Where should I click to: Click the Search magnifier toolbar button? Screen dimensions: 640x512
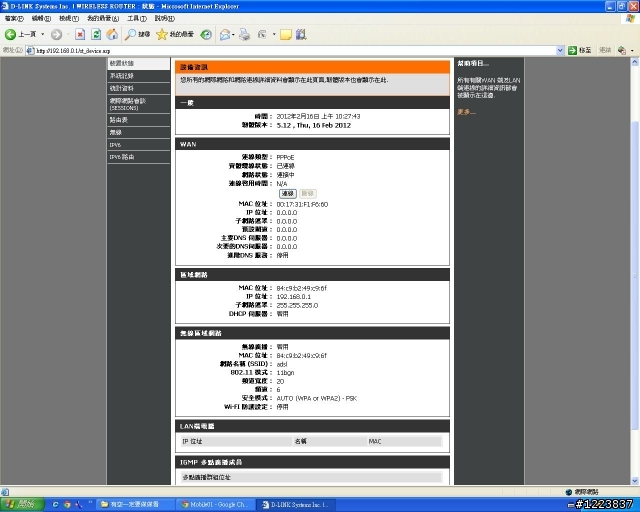137,35
